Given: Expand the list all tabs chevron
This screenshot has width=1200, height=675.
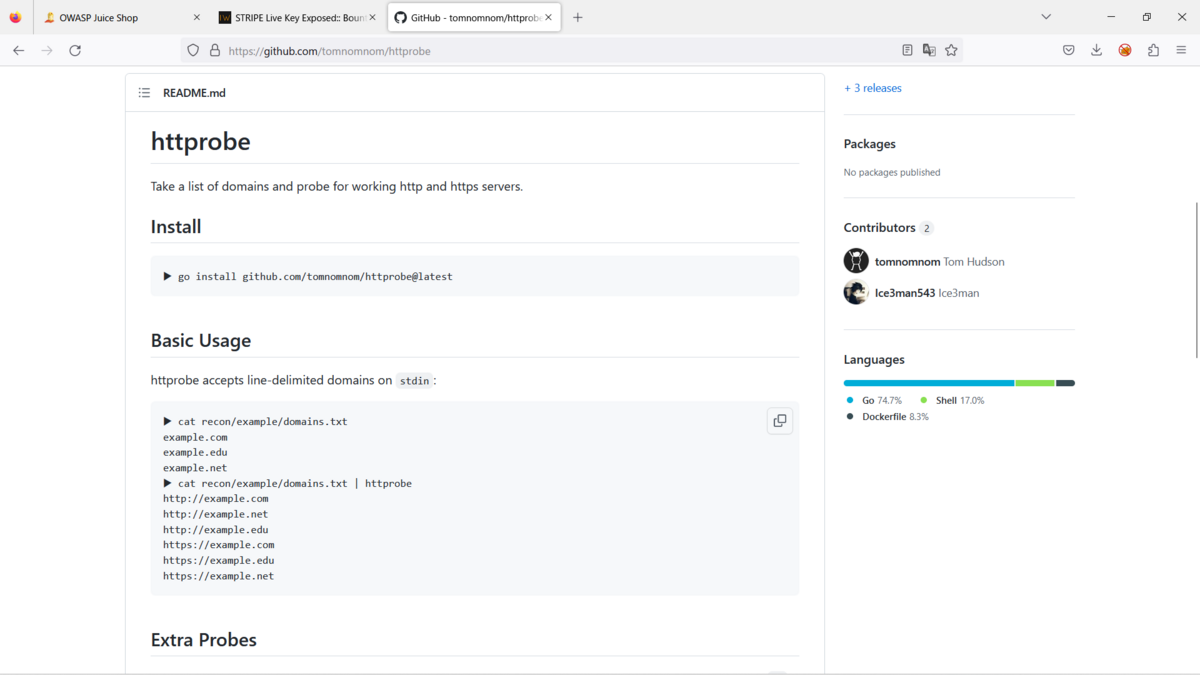Looking at the screenshot, I should click(x=1046, y=17).
